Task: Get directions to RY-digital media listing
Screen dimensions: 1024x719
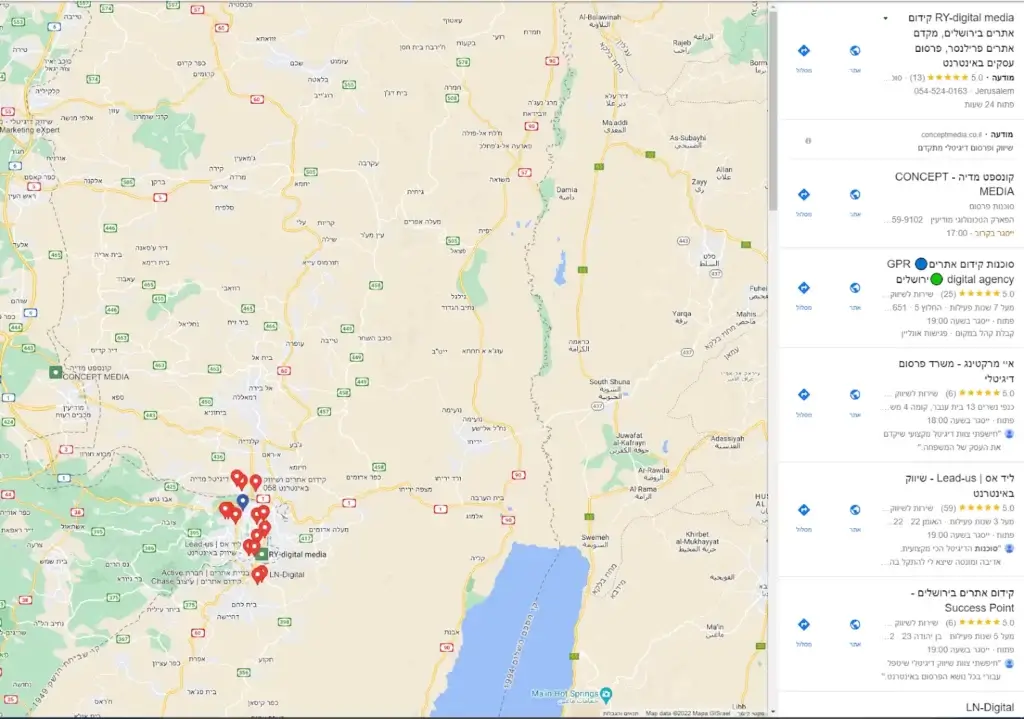Action: tap(804, 51)
